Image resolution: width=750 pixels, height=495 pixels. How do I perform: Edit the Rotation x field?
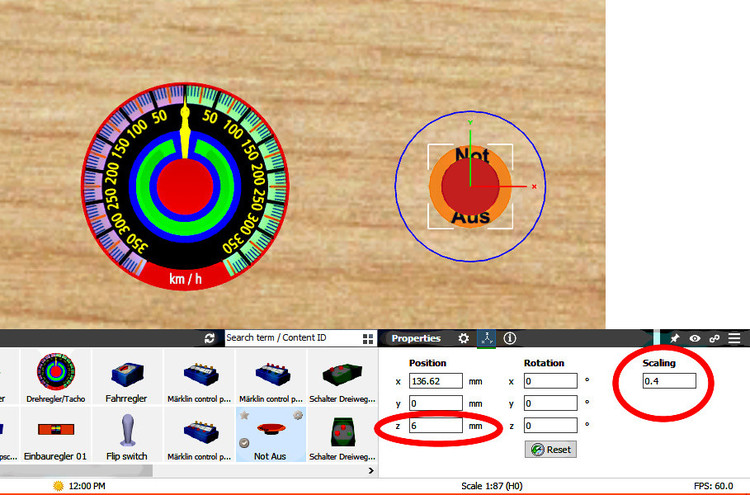551,381
